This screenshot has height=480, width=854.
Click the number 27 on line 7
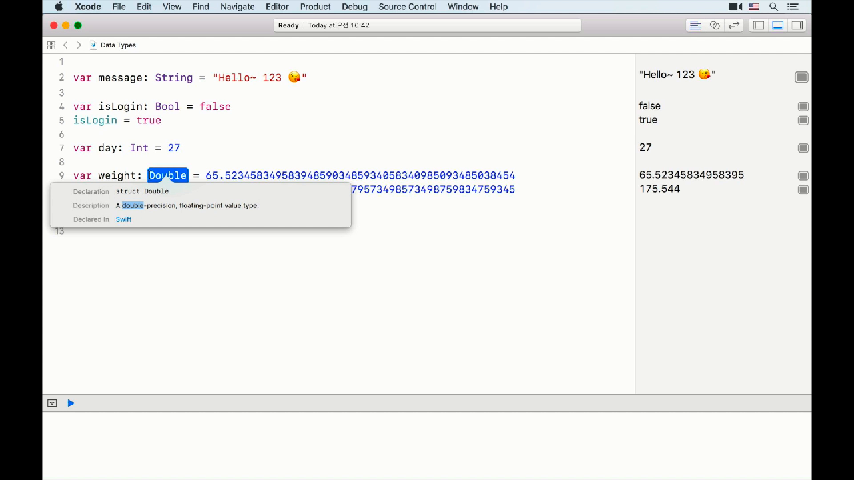[174, 148]
